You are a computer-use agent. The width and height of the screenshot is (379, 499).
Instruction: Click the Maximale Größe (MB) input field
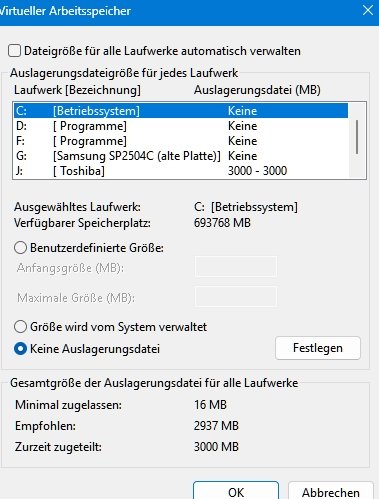[x=236, y=297]
